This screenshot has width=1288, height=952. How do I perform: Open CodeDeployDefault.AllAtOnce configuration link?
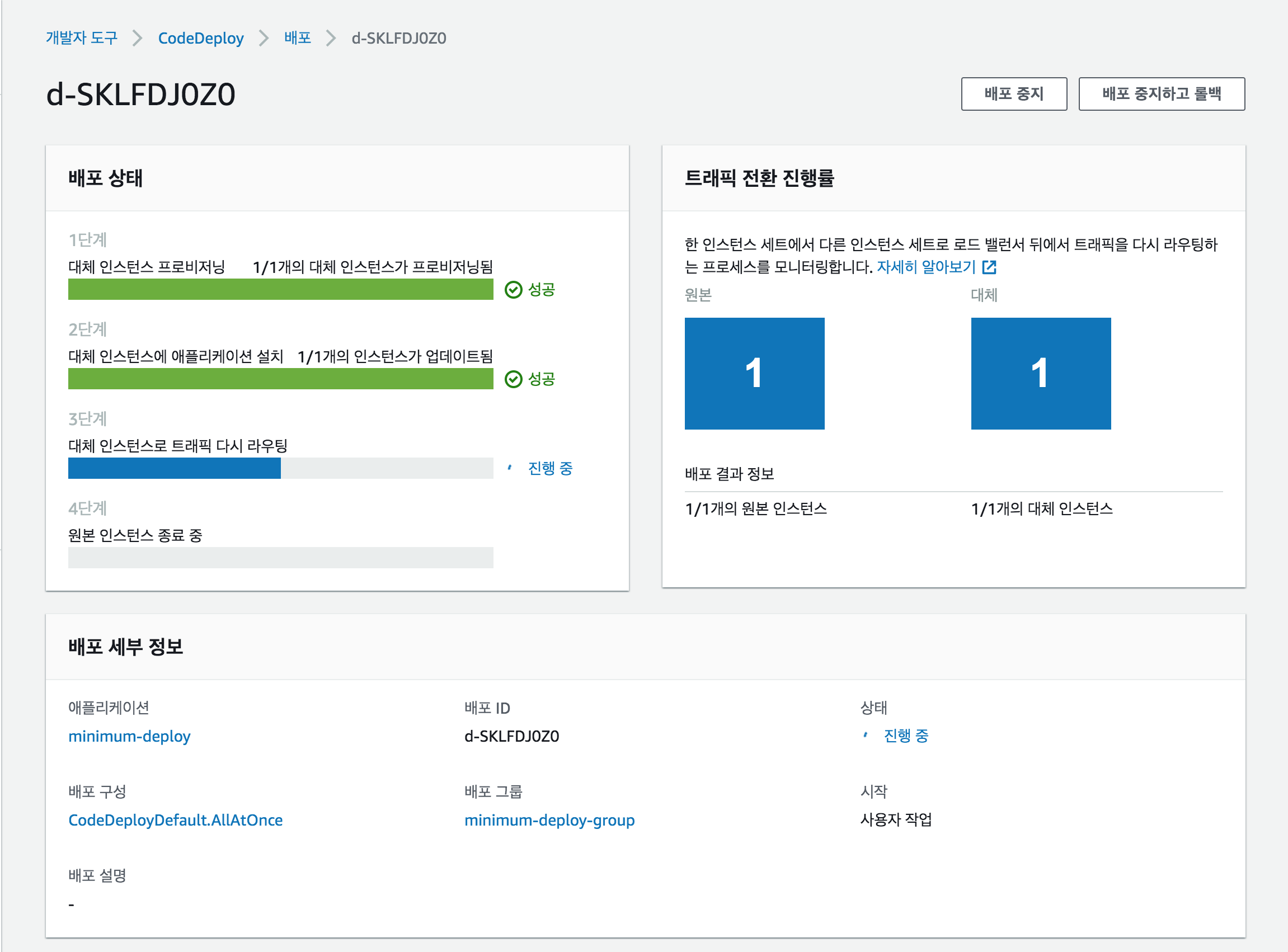point(175,820)
